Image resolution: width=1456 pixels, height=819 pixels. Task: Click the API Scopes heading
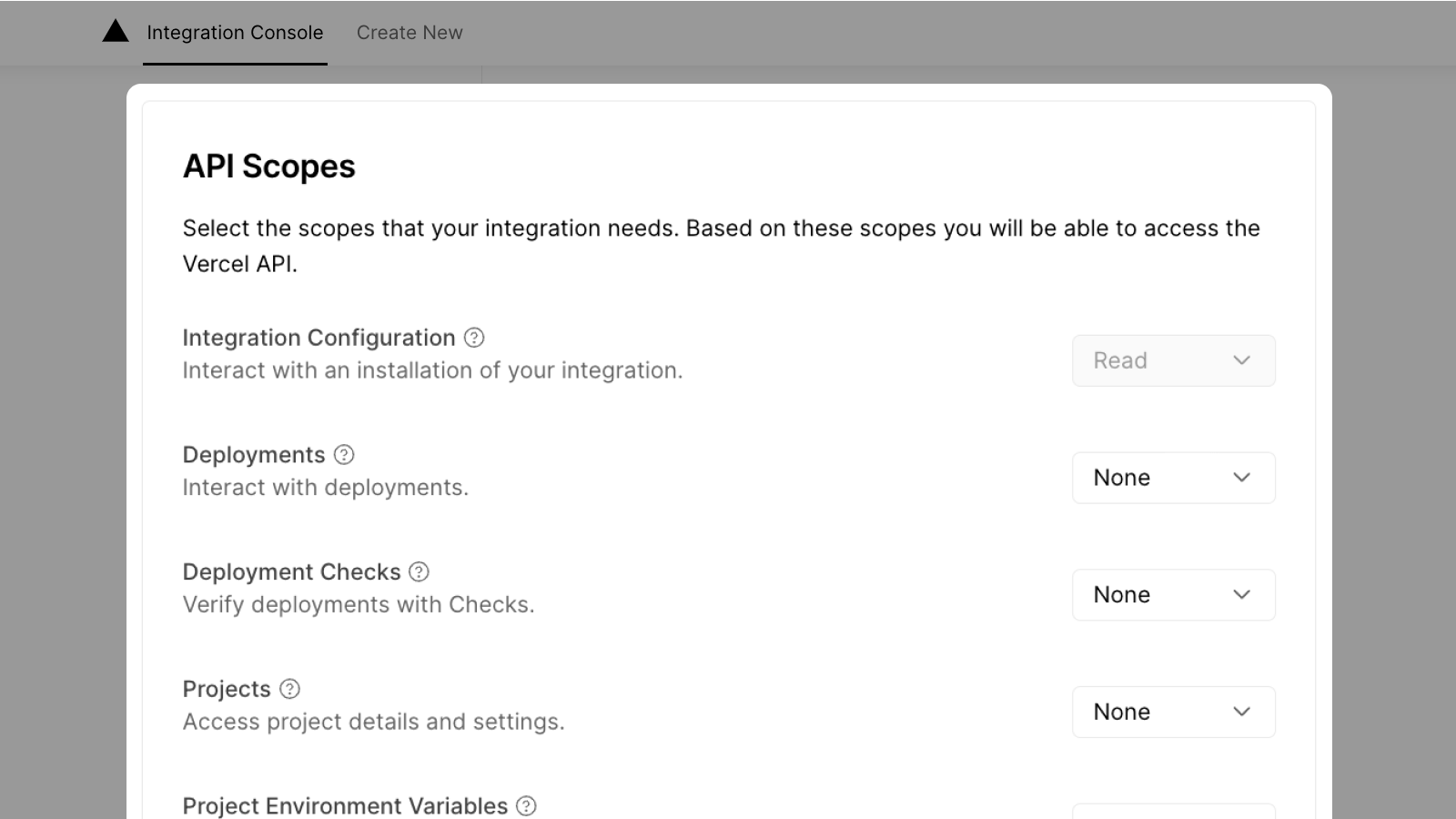[269, 166]
